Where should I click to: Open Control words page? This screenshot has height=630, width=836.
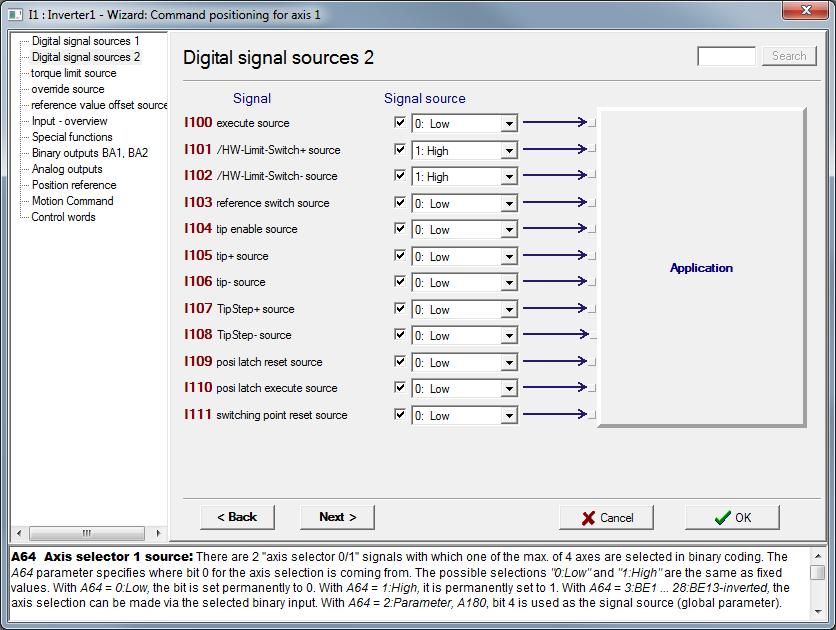[63, 217]
